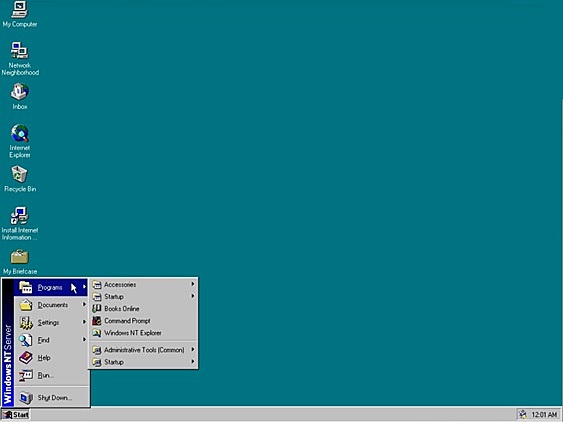Select the Recycle Bin icon
Viewport: 563px width, 422px height.
(20, 179)
